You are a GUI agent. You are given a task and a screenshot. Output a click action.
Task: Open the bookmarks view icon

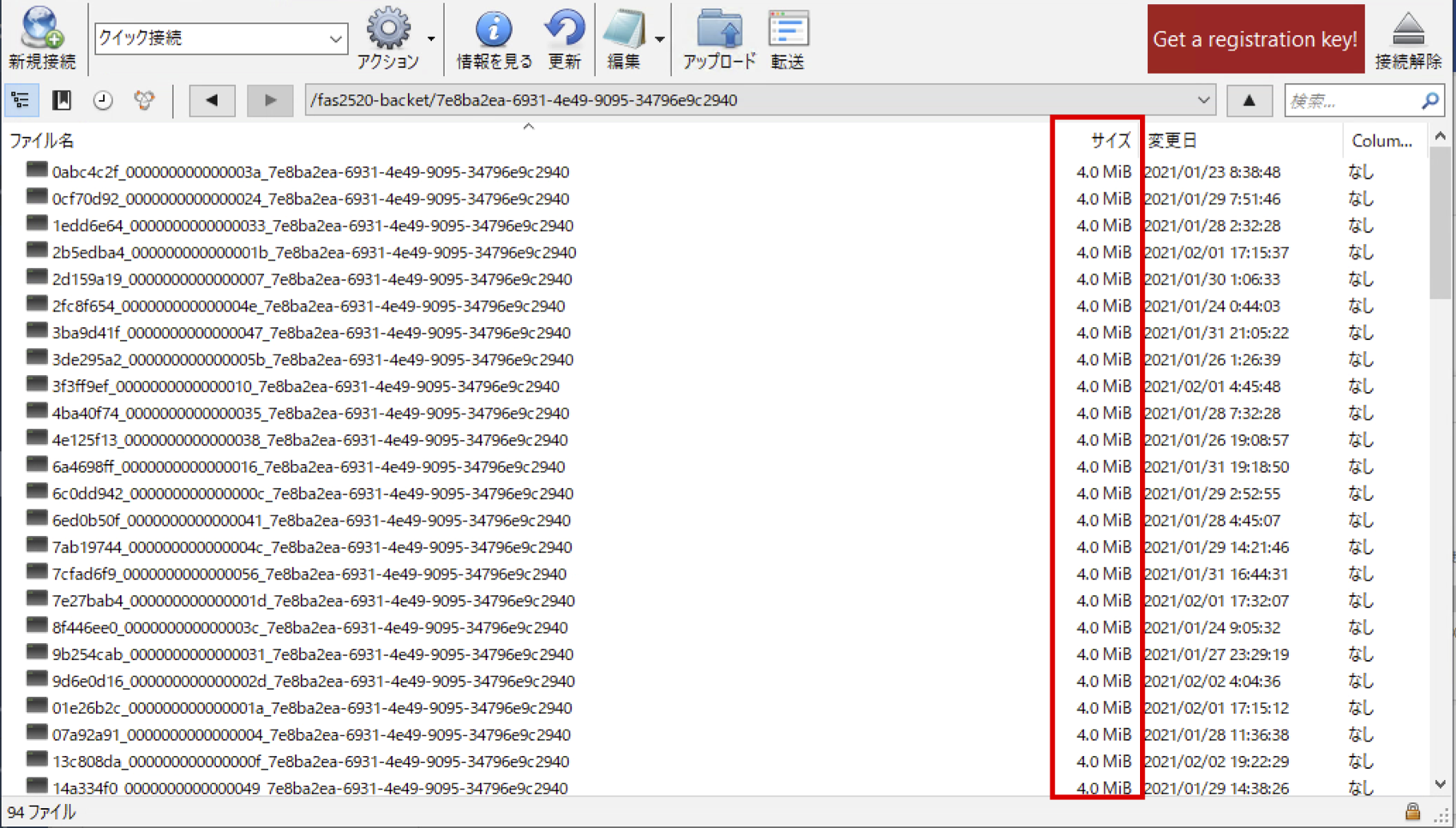62,100
